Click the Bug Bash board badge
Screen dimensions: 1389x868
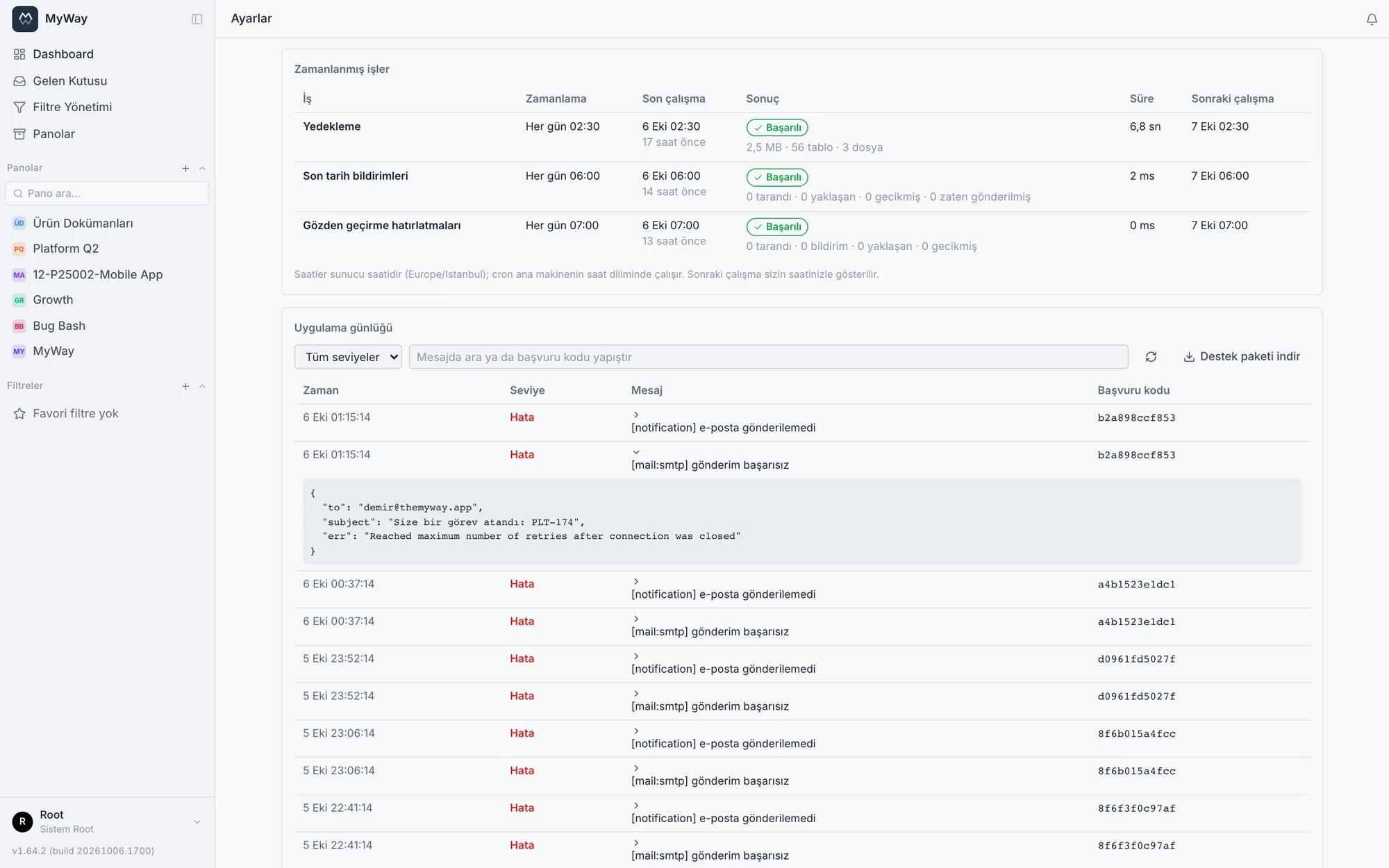click(19, 326)
